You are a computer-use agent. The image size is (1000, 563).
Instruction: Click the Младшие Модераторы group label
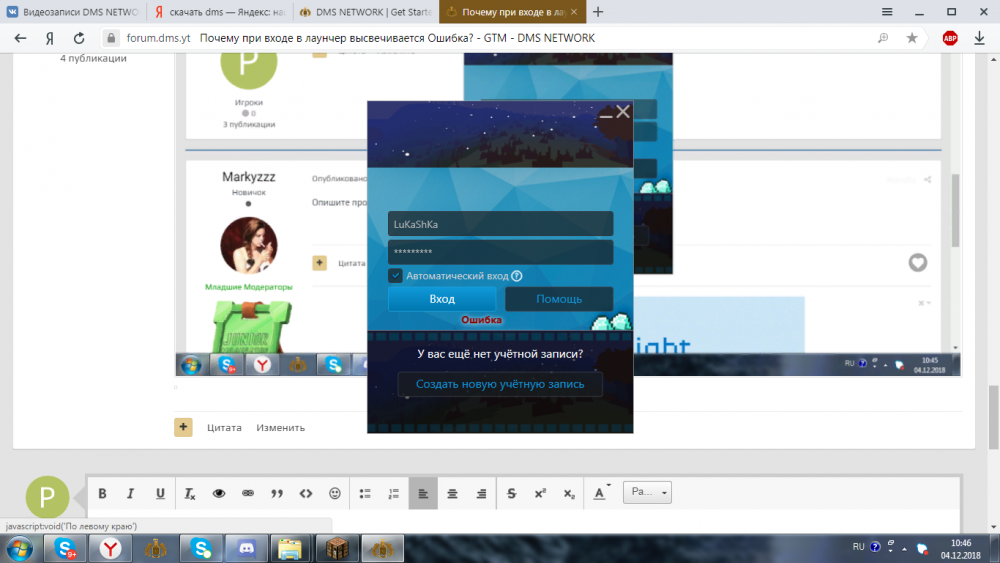point(249,287)
